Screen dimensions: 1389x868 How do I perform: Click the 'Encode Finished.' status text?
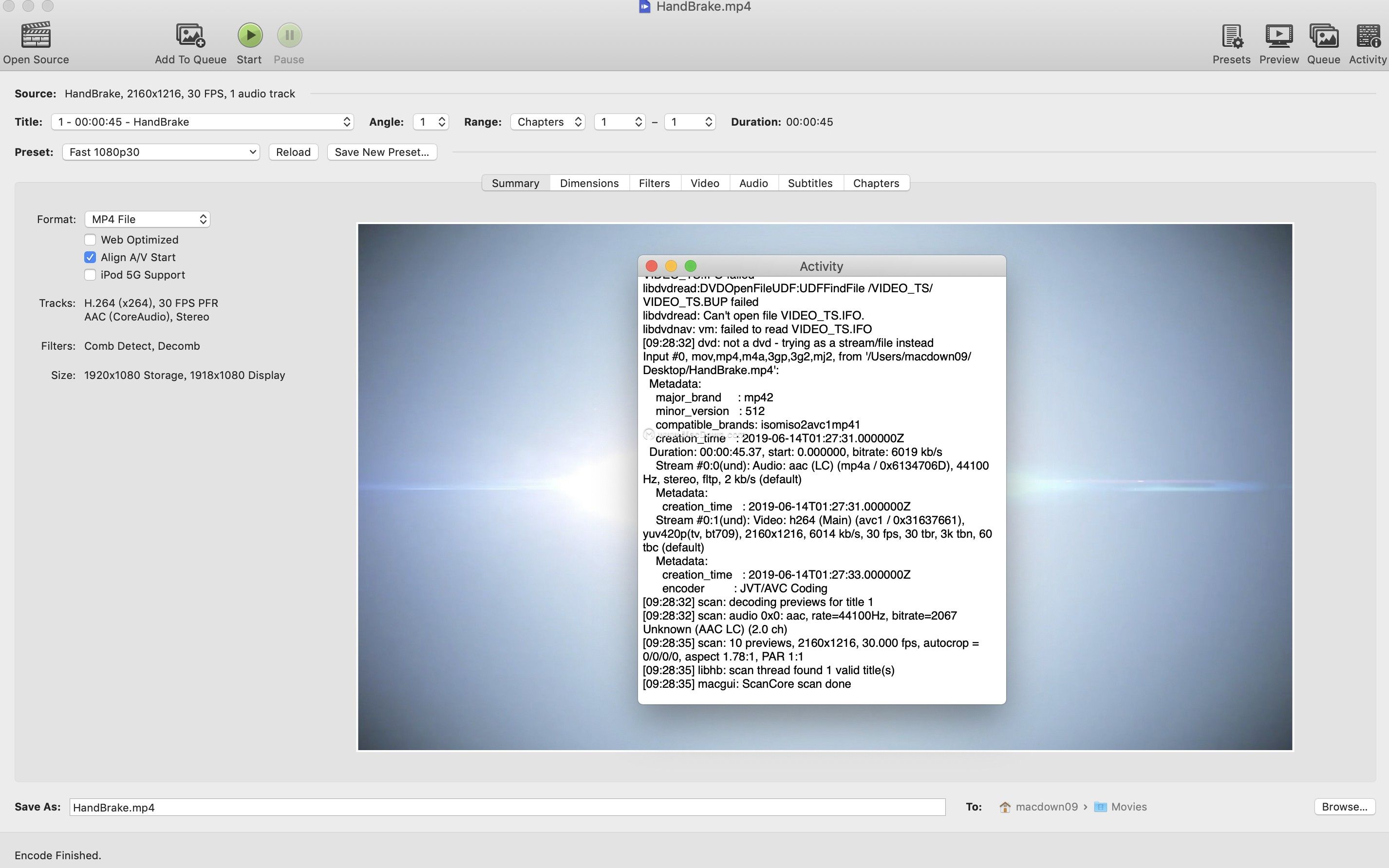[x=57, y=855]
